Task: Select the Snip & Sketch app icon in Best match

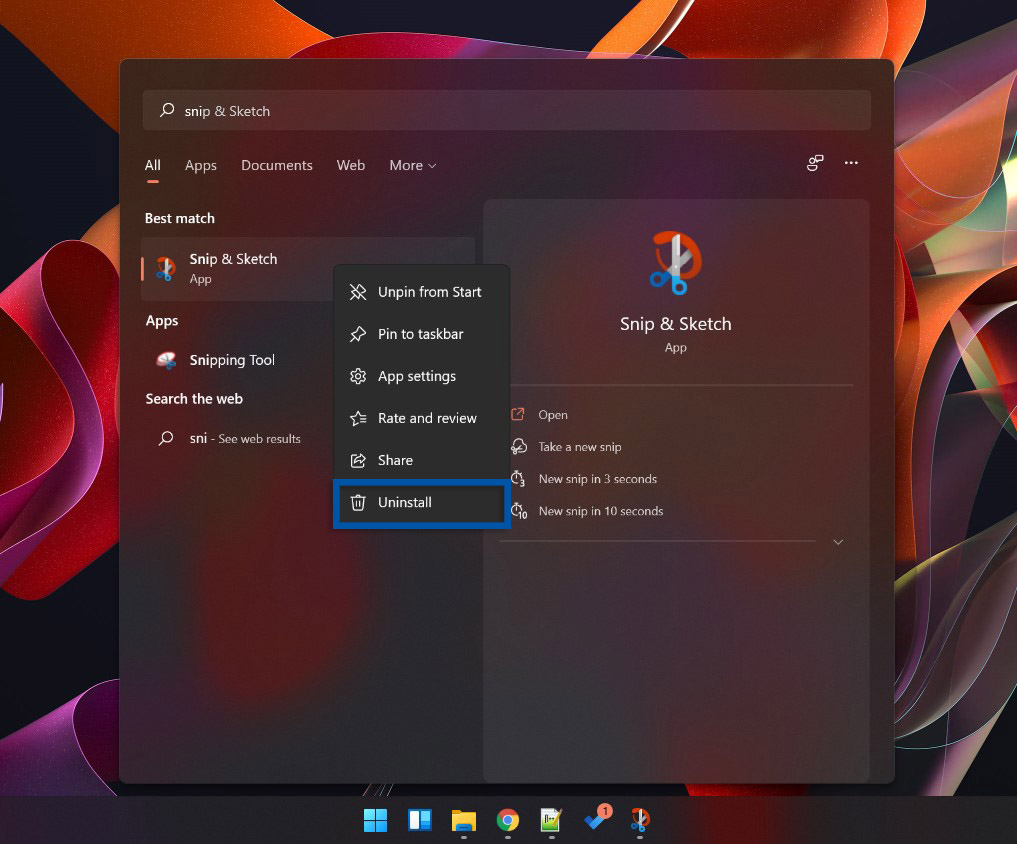Action: point(165,267)
